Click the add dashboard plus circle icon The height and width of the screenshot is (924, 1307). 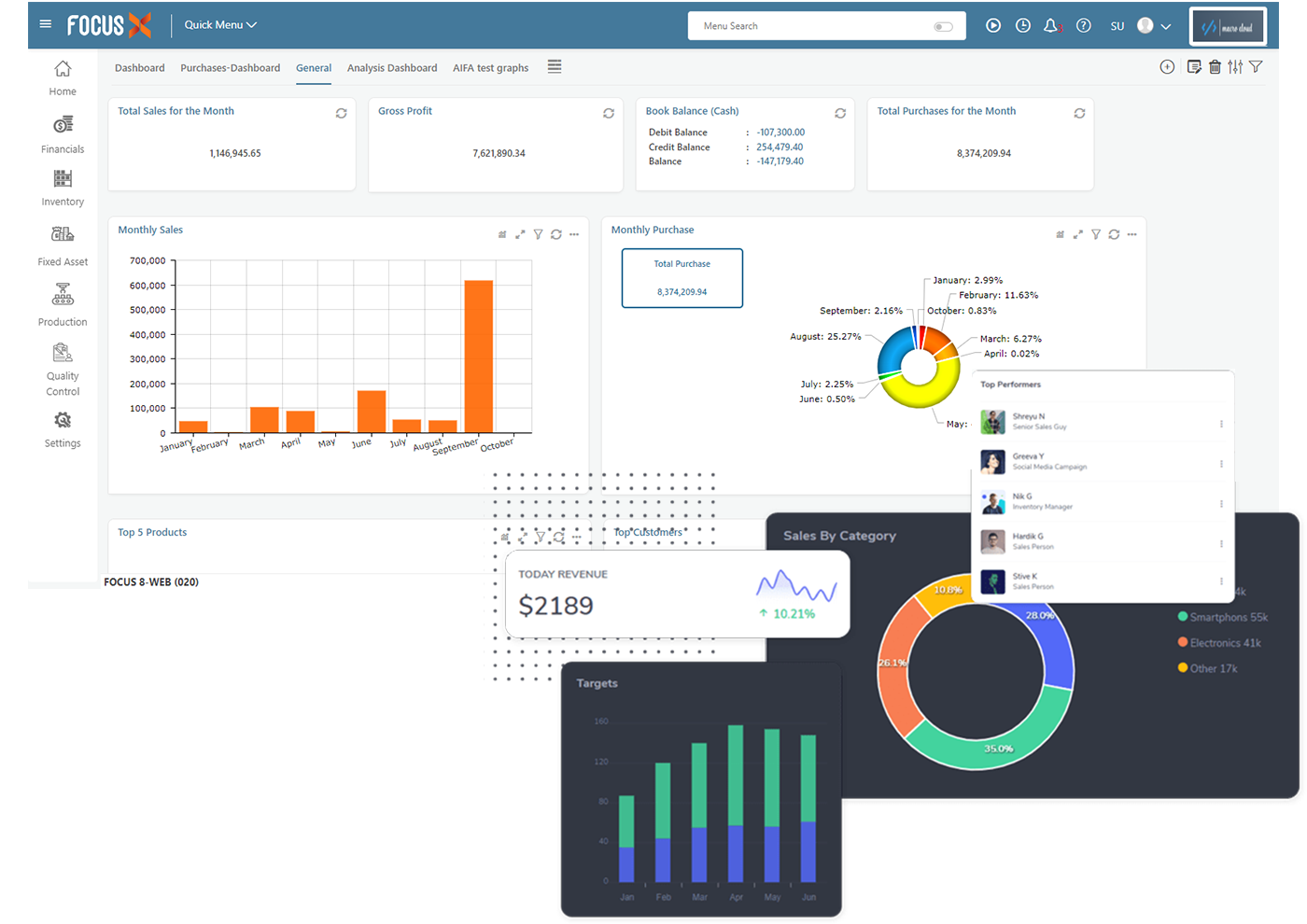pos(1167,66)
